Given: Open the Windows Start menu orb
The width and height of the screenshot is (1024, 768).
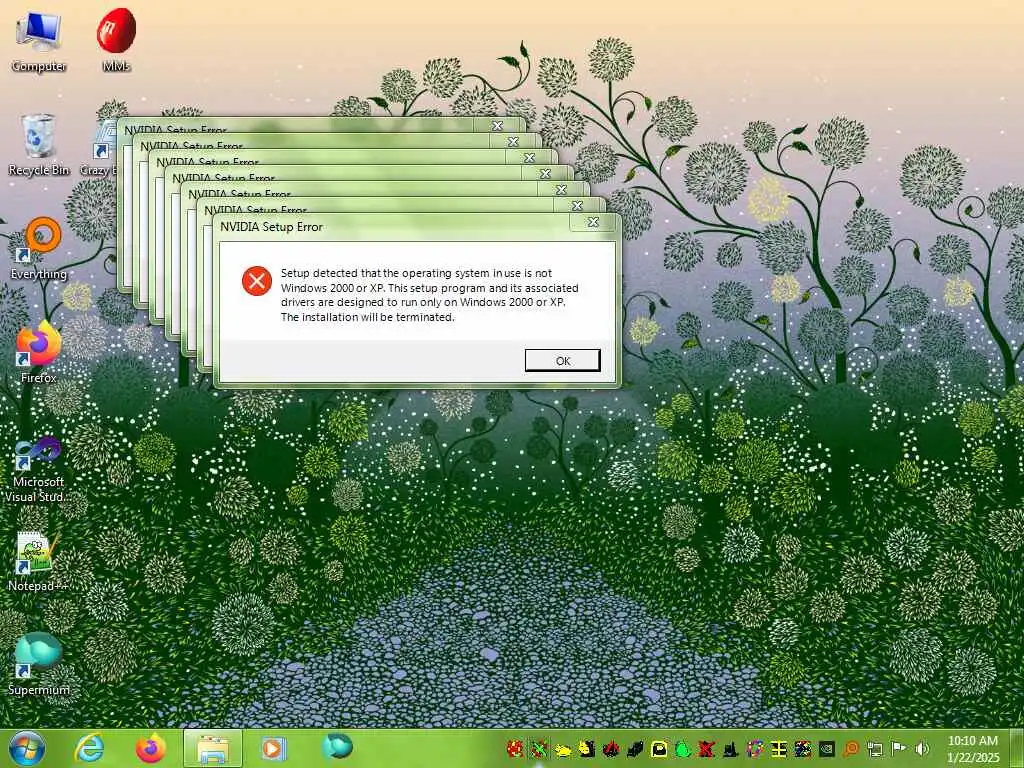Looking at the screenshot, I should coord(27,748).
